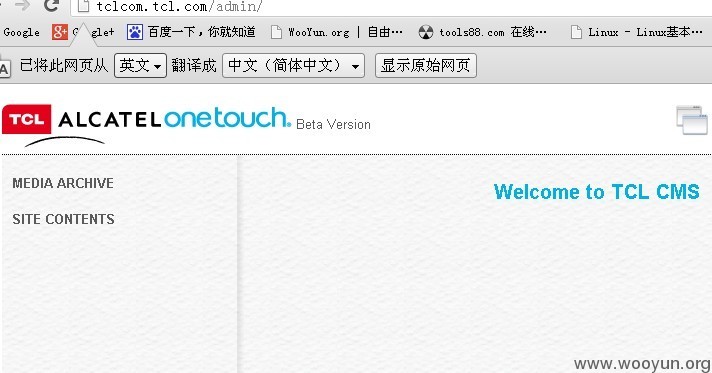Image resolution: width=712 pixels, height=373 pixels.
Task: Click the Welcome to TCL CMS heading
Action: pos(597,192)
